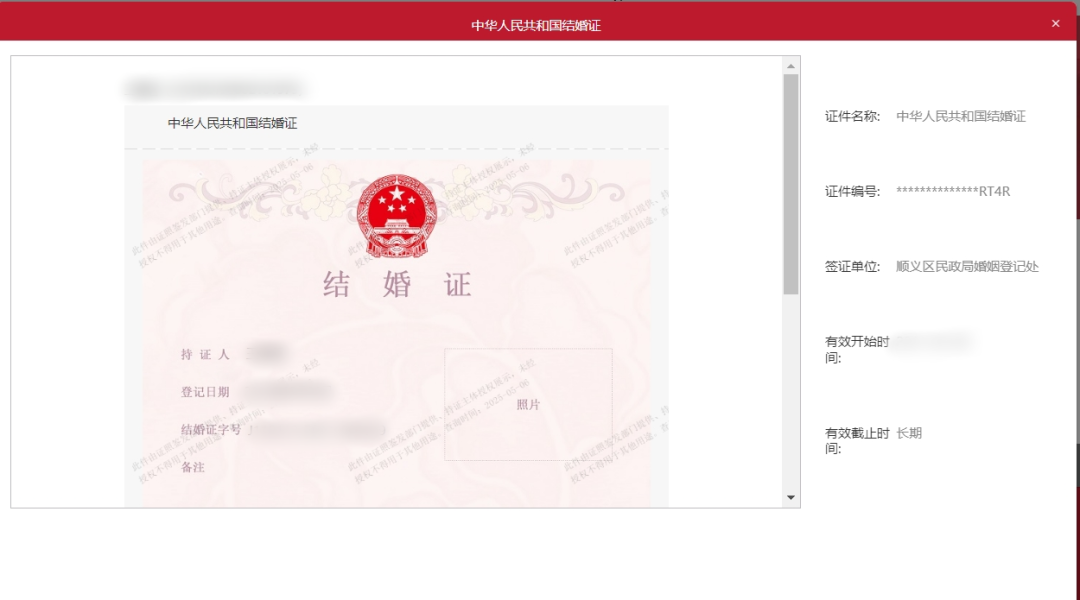Select the 持证人 field label
The width and height of the screenshot is (1080, 600).
click(205, 354)
